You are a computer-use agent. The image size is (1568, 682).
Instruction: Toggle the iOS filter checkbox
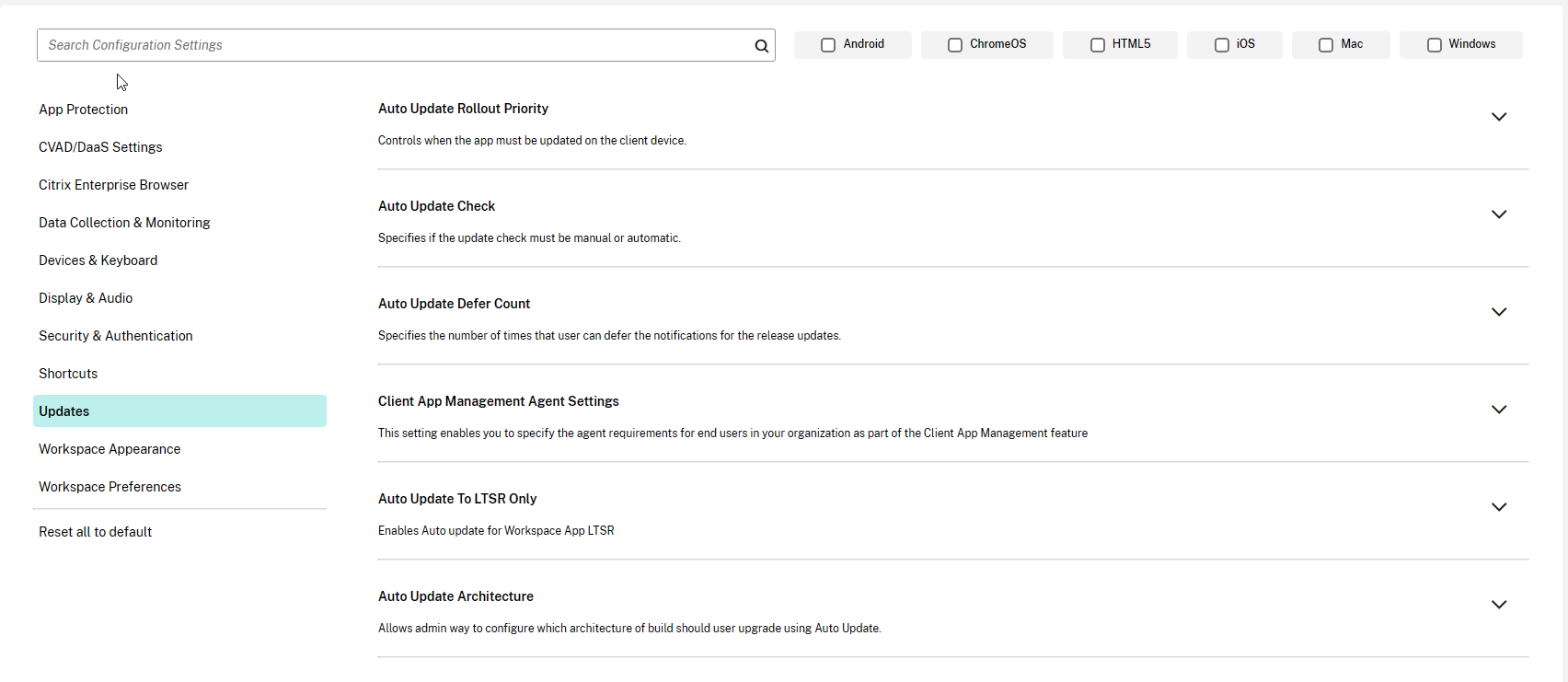coord(1222,45)
